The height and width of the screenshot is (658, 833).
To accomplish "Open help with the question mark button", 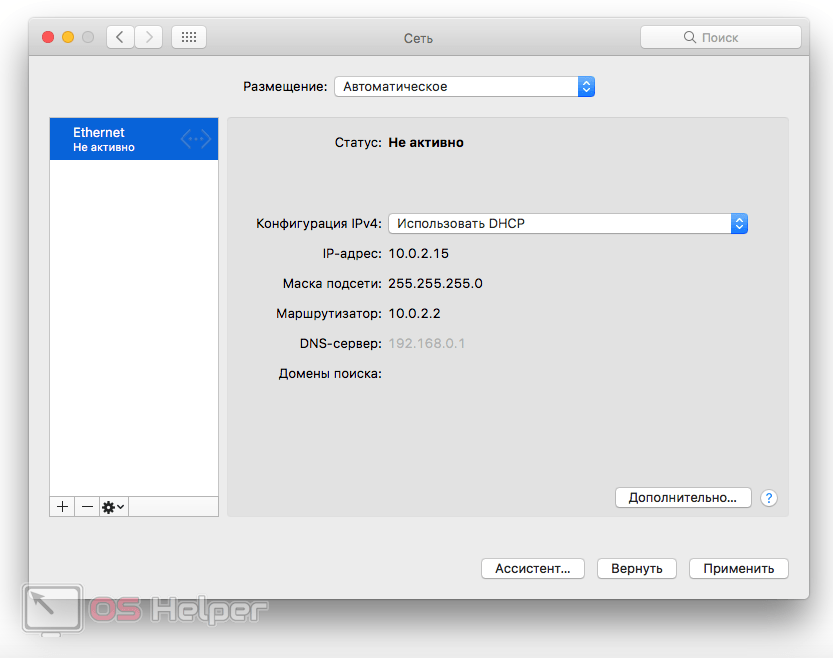I will pyautogui.click(x=769, y=498).
